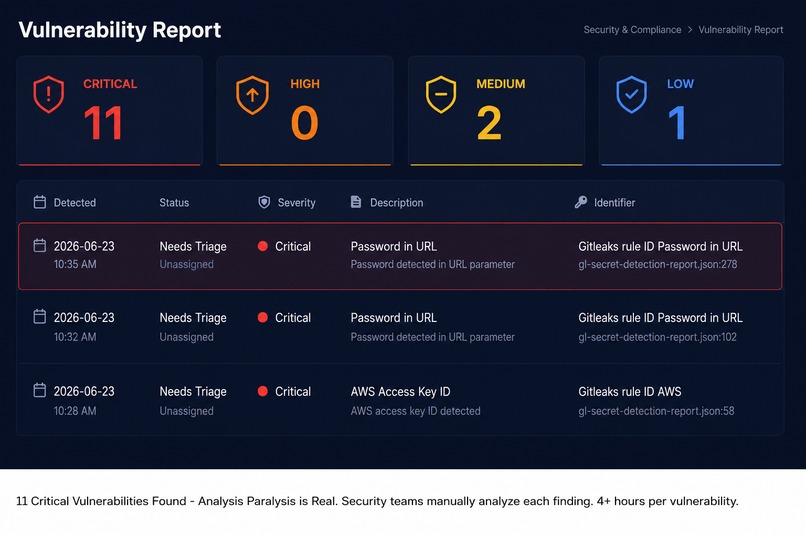Screen dimensions: 806x537
Task: Click document icon beside Description header
Action: point(356,202)
